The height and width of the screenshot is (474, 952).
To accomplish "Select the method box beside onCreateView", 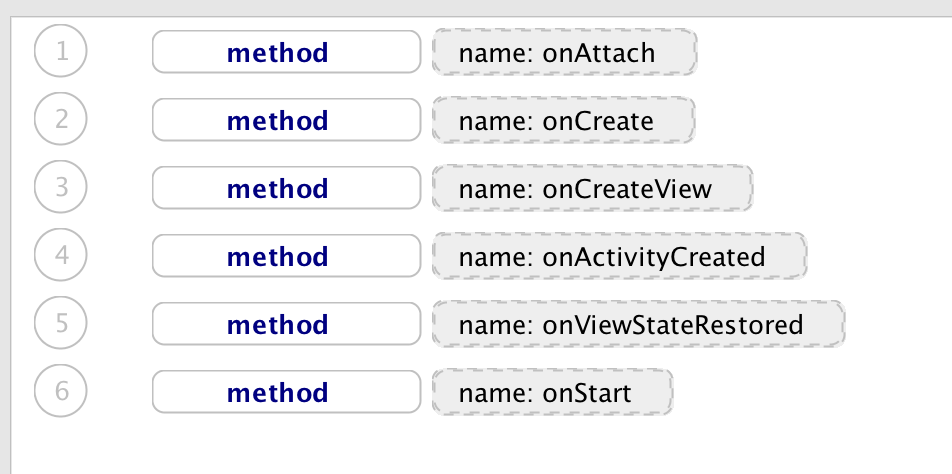I will 287,188.
